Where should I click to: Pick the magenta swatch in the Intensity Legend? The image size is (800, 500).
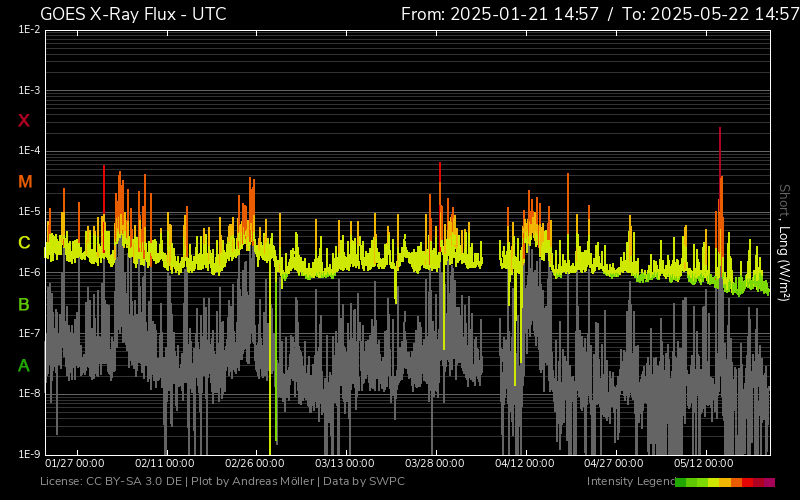point(769,482)
